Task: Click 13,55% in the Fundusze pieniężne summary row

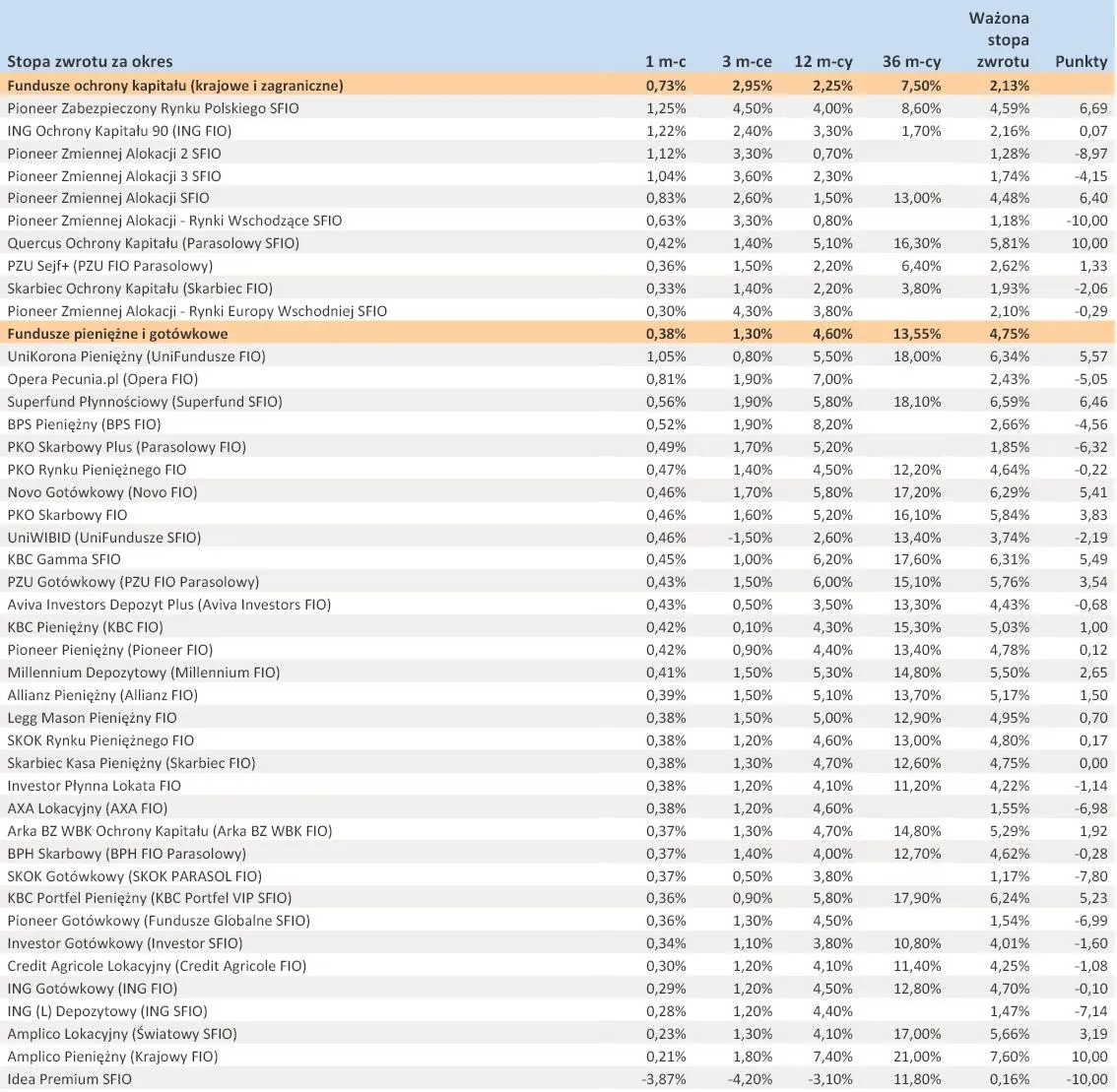Action: tap(917, 334)
